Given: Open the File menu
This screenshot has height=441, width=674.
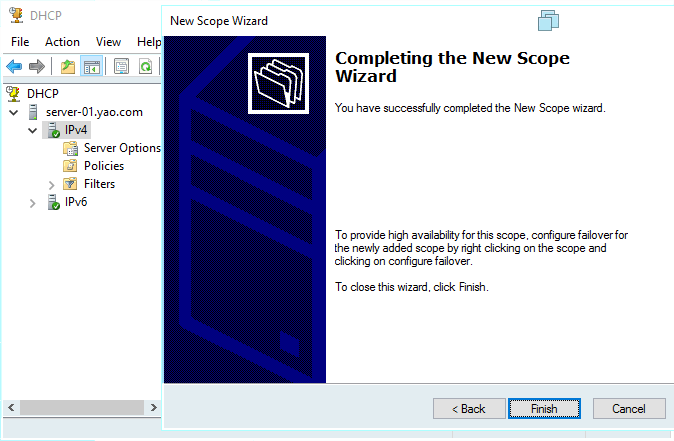Looking at the screenshot, I should [20, 42].
